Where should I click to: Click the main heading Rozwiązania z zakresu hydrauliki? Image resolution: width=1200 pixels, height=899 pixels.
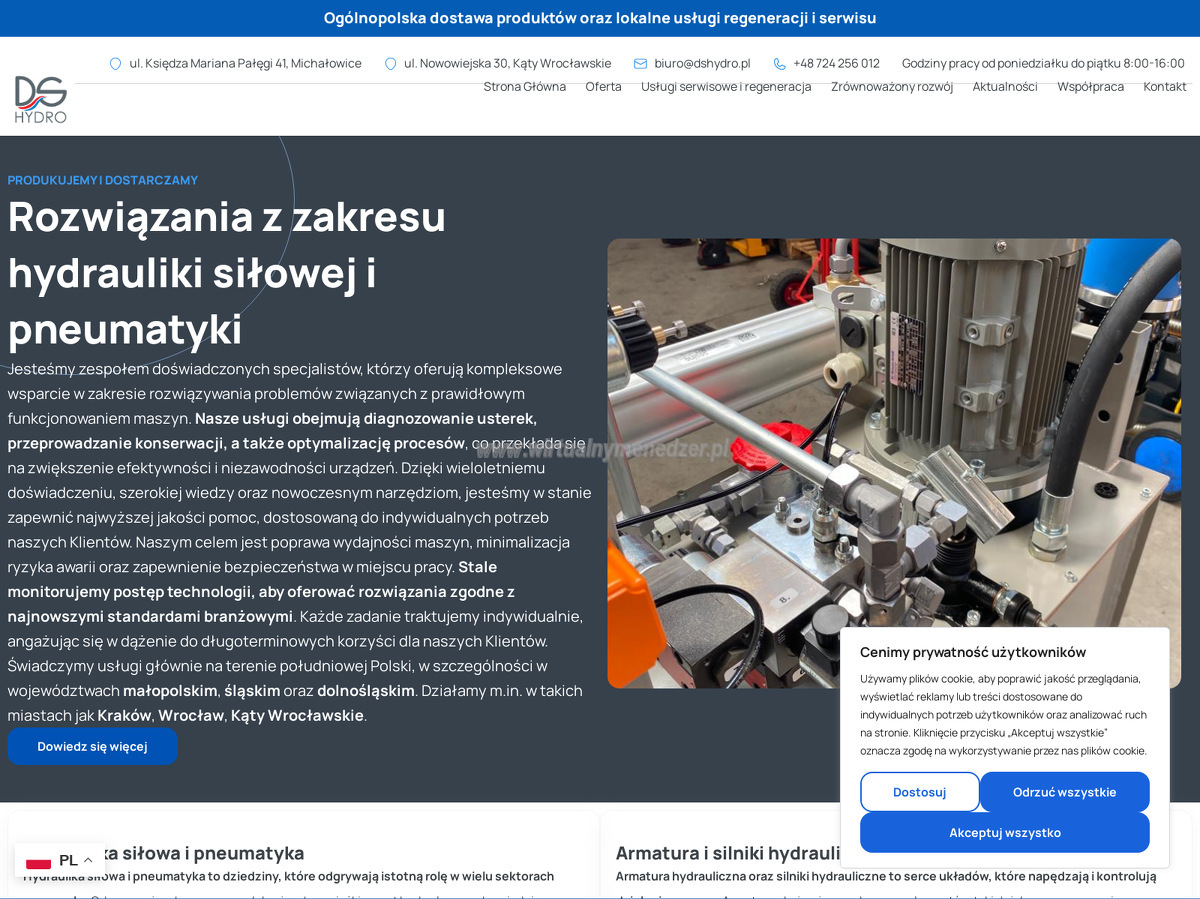pyautogui.click(x=227, y=273)
